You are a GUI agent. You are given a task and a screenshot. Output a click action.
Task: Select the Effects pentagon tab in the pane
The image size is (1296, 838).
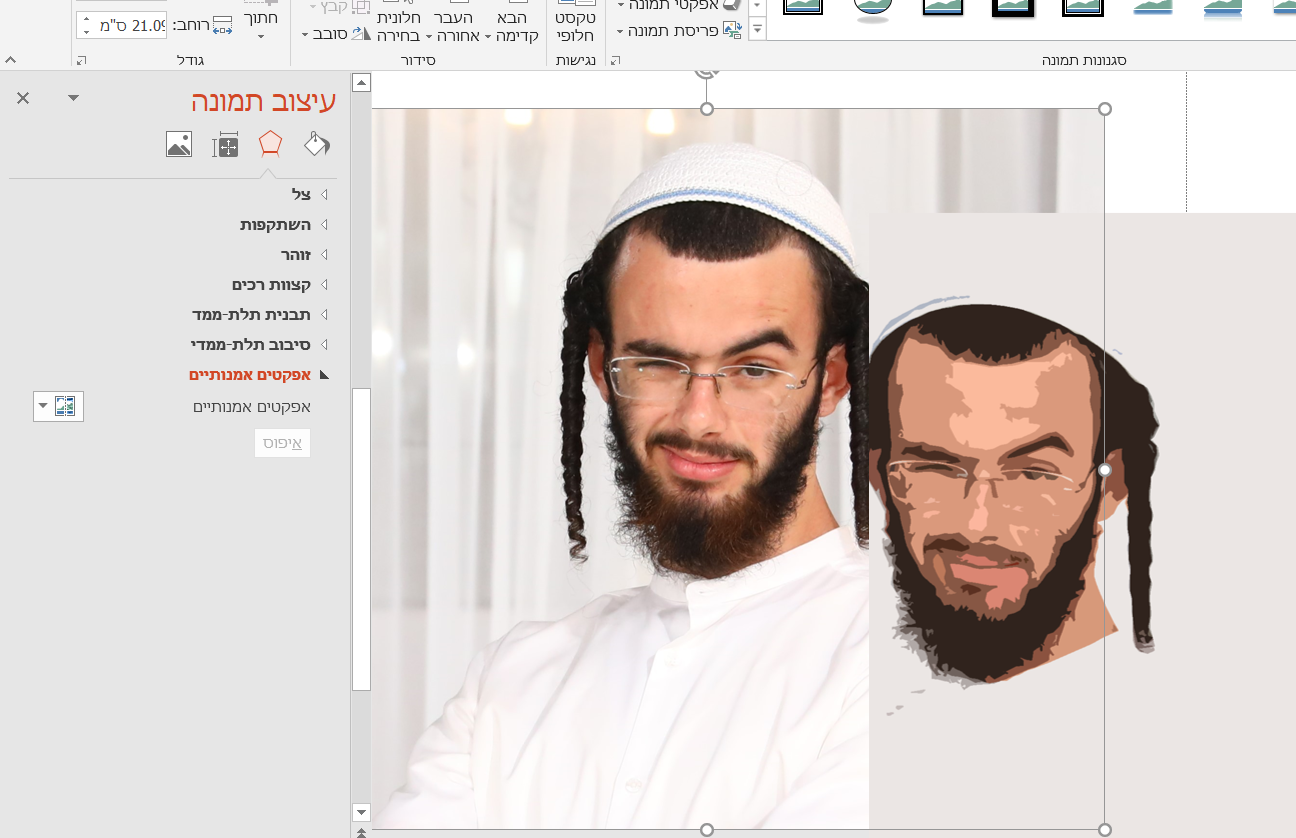click(270, 143)
